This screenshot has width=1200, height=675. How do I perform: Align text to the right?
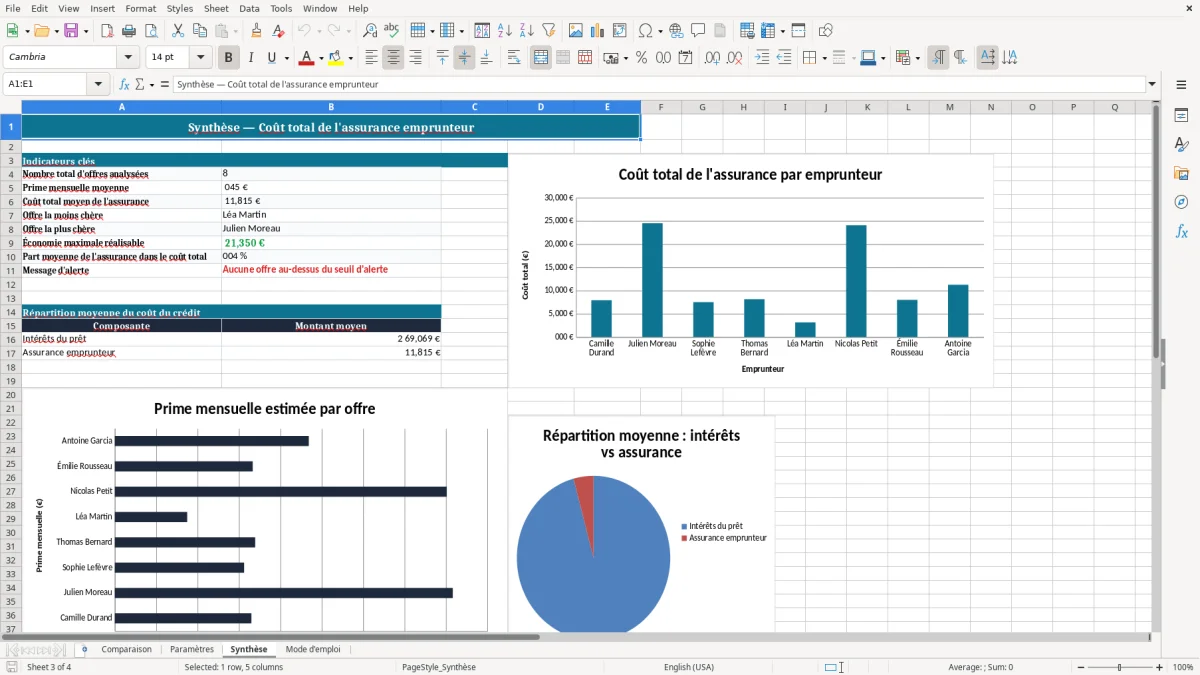(416, 58)
